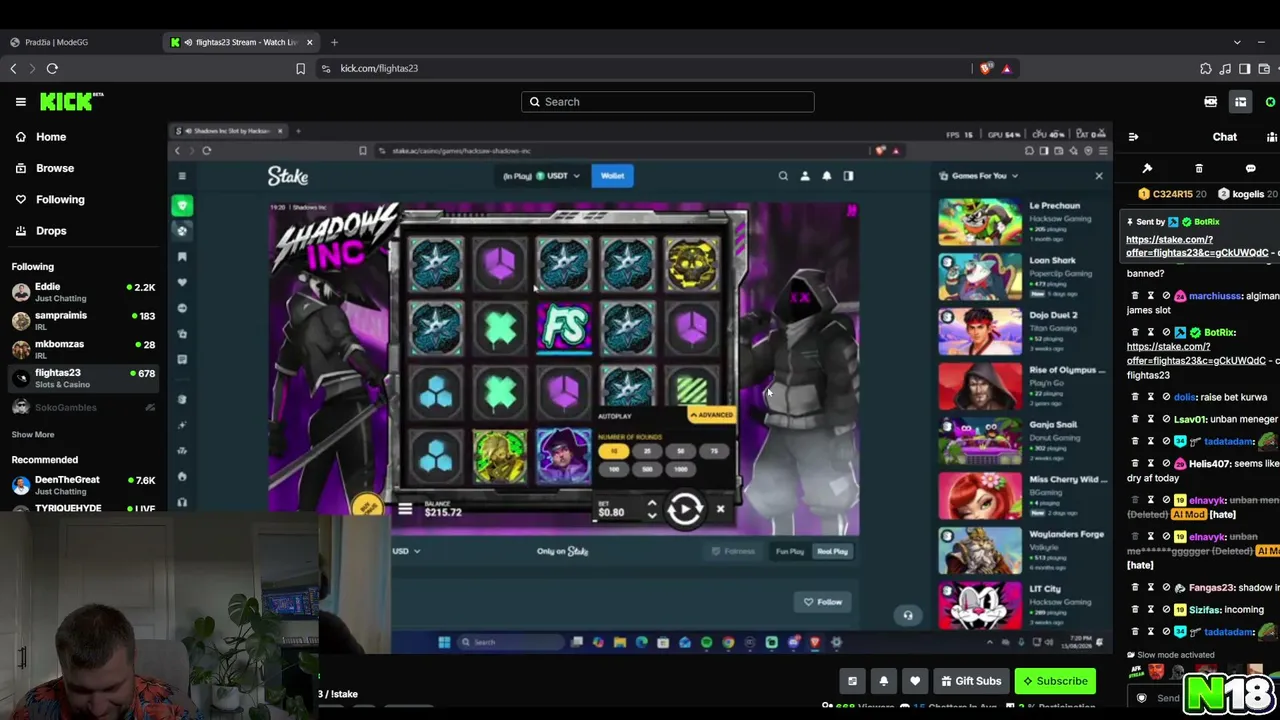Open the Brave Shields icon
This screenshot has width=1280, height=720.
tap(987, 68)
